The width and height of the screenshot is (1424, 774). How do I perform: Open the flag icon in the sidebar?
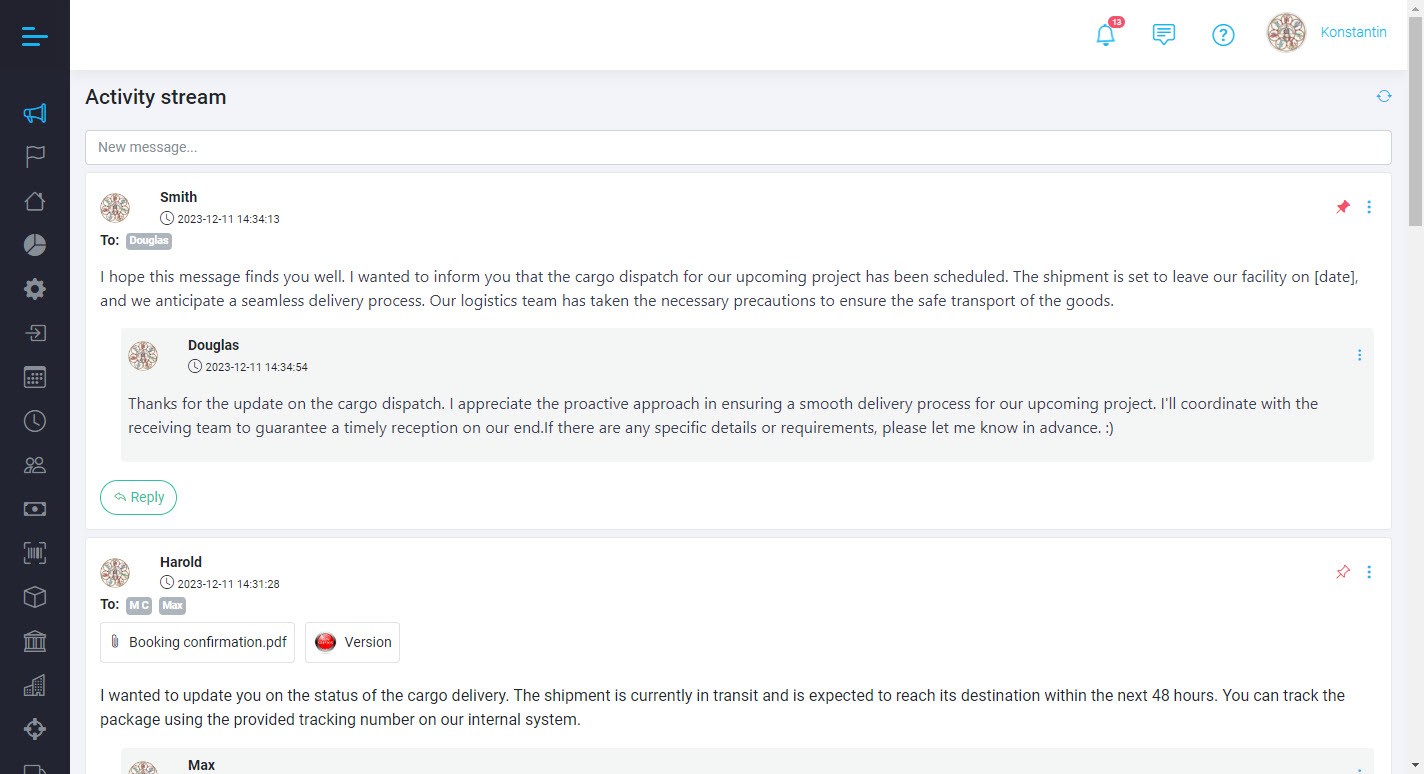point(35,157)
